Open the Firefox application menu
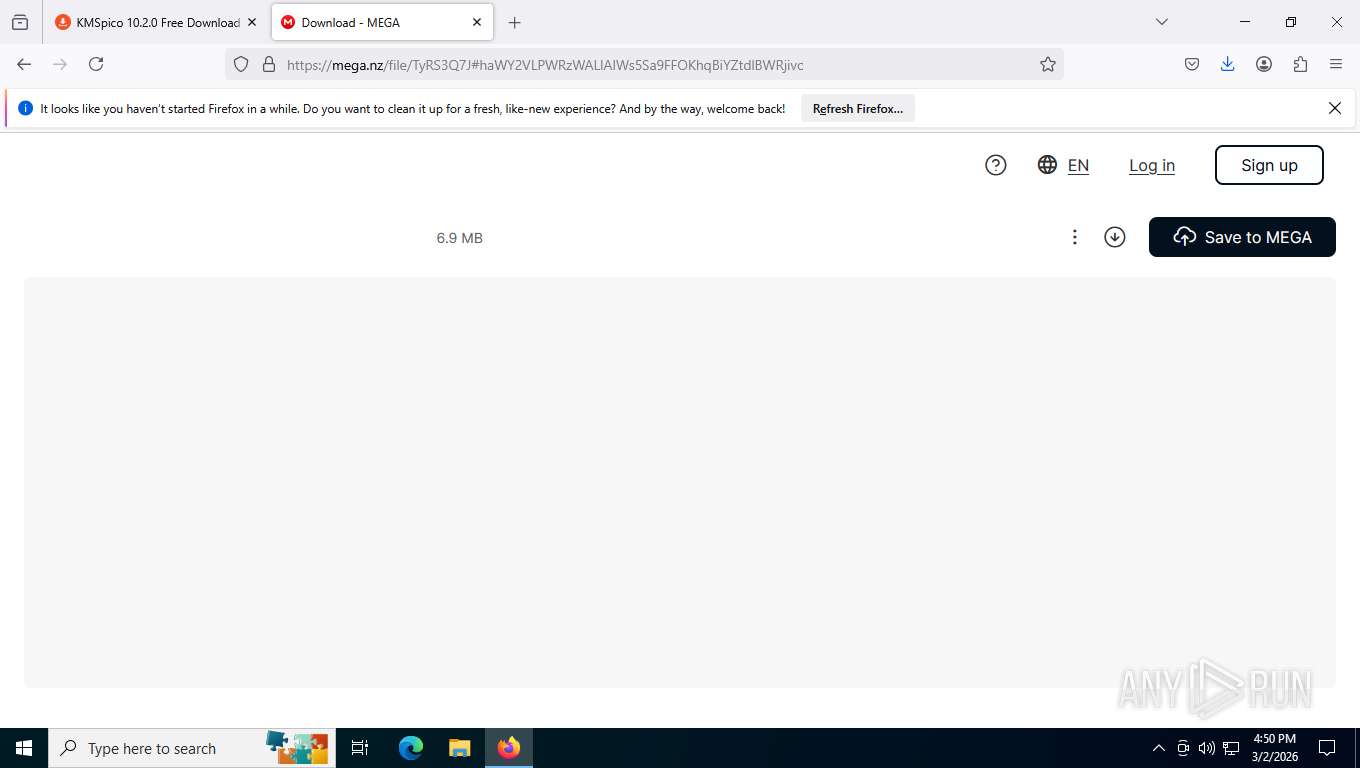The image size is (1360, 768). click(1336, 64)
